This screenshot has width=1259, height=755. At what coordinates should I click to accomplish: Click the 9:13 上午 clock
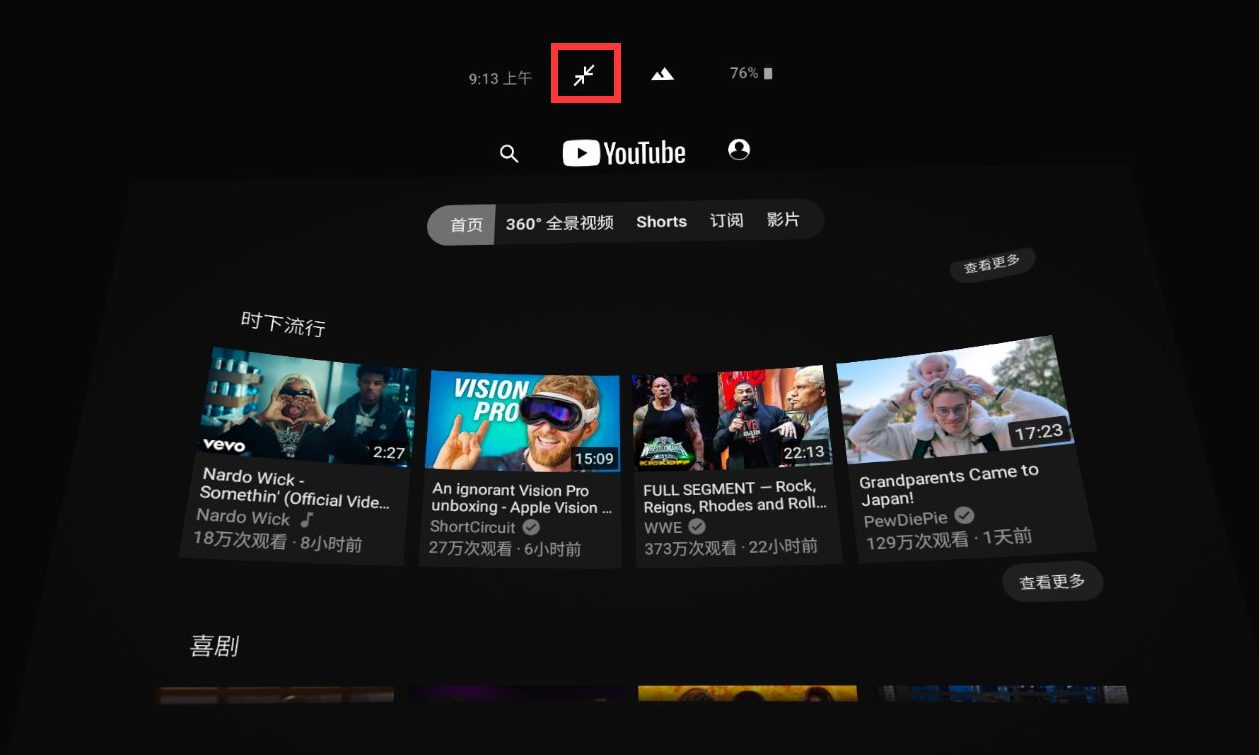pos(500,78)
